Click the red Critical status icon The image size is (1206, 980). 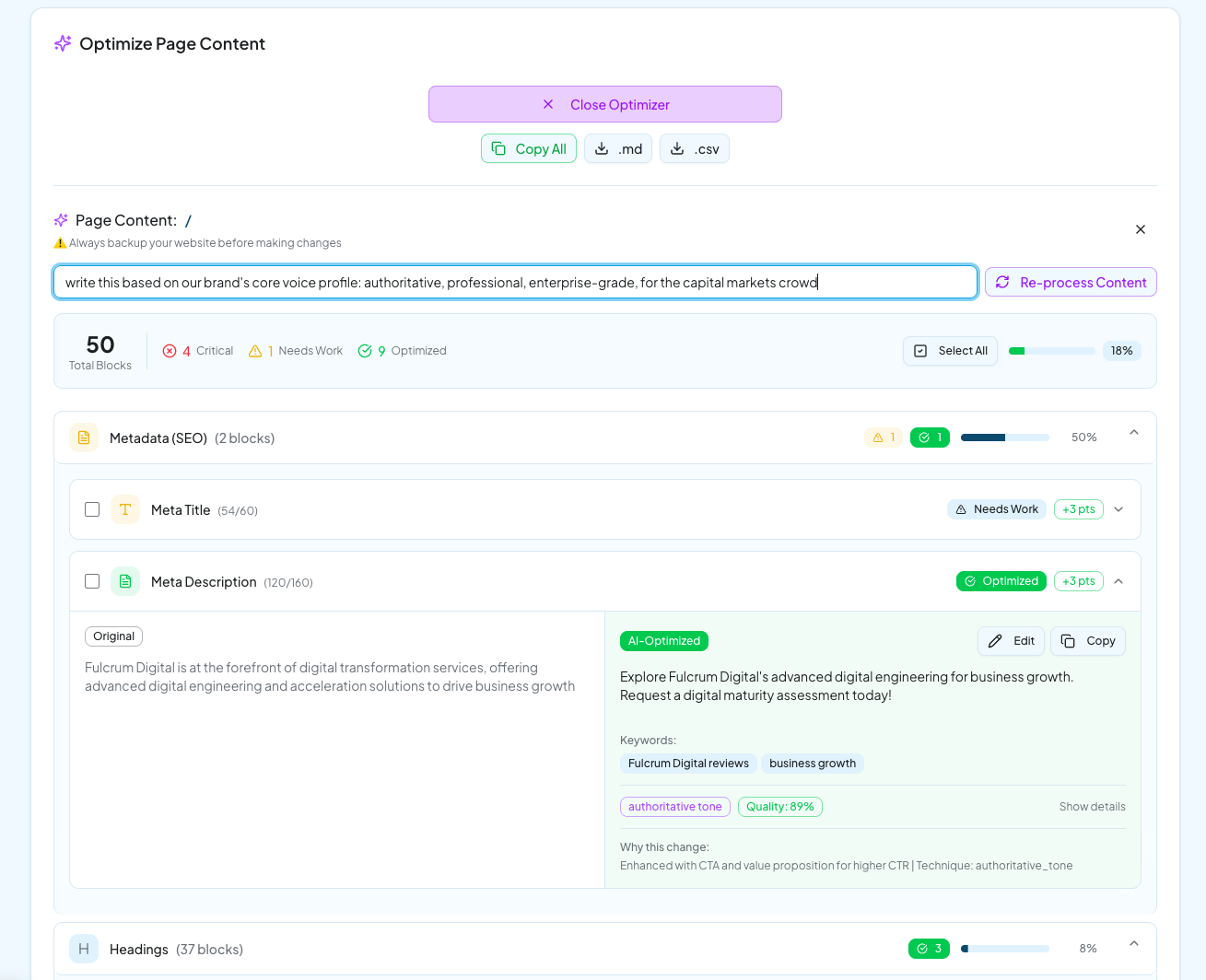(x=170, y=351)
